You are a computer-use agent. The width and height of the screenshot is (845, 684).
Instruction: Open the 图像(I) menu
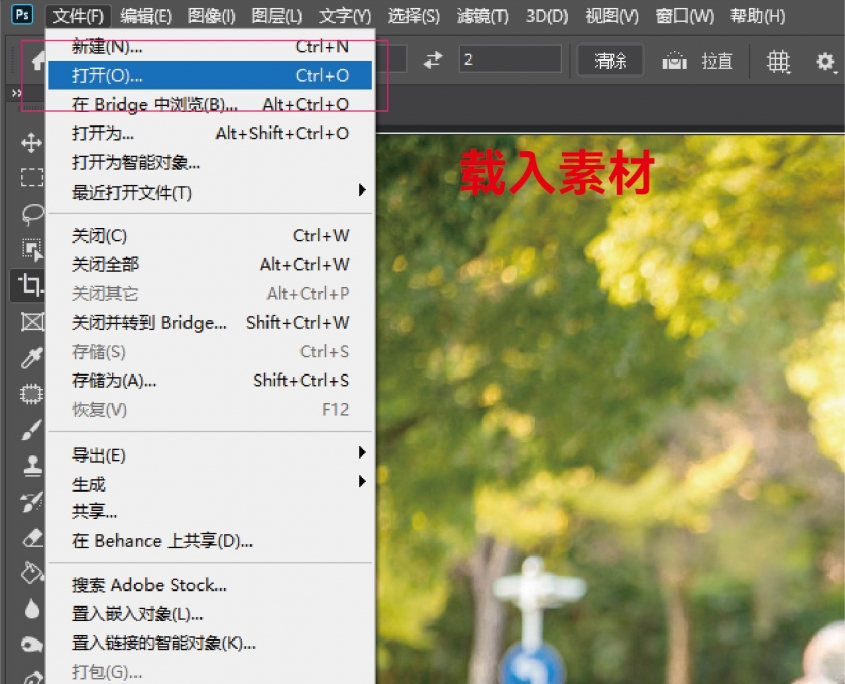coord(211,16)
